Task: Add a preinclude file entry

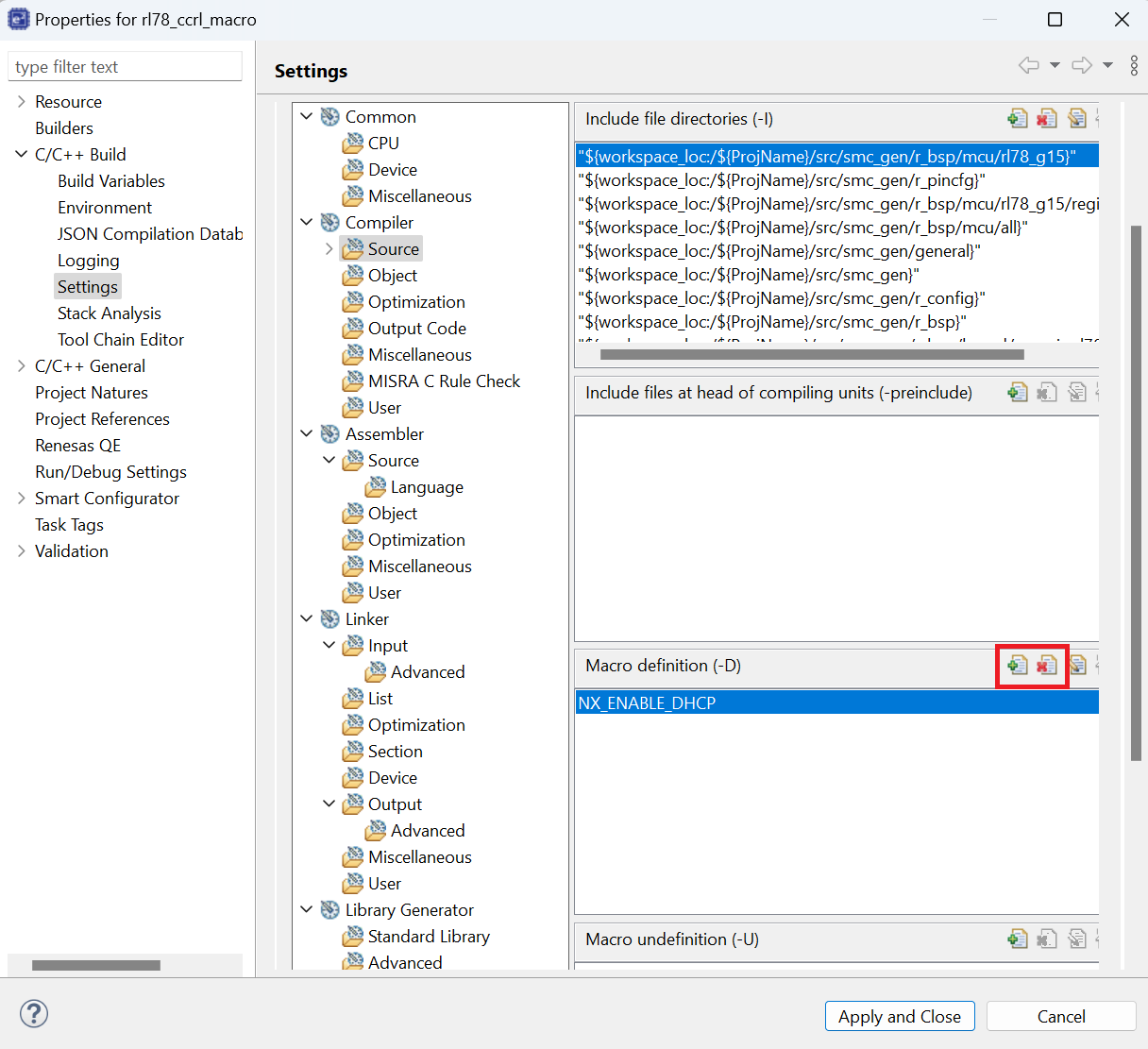Action: click(1017, 393)
